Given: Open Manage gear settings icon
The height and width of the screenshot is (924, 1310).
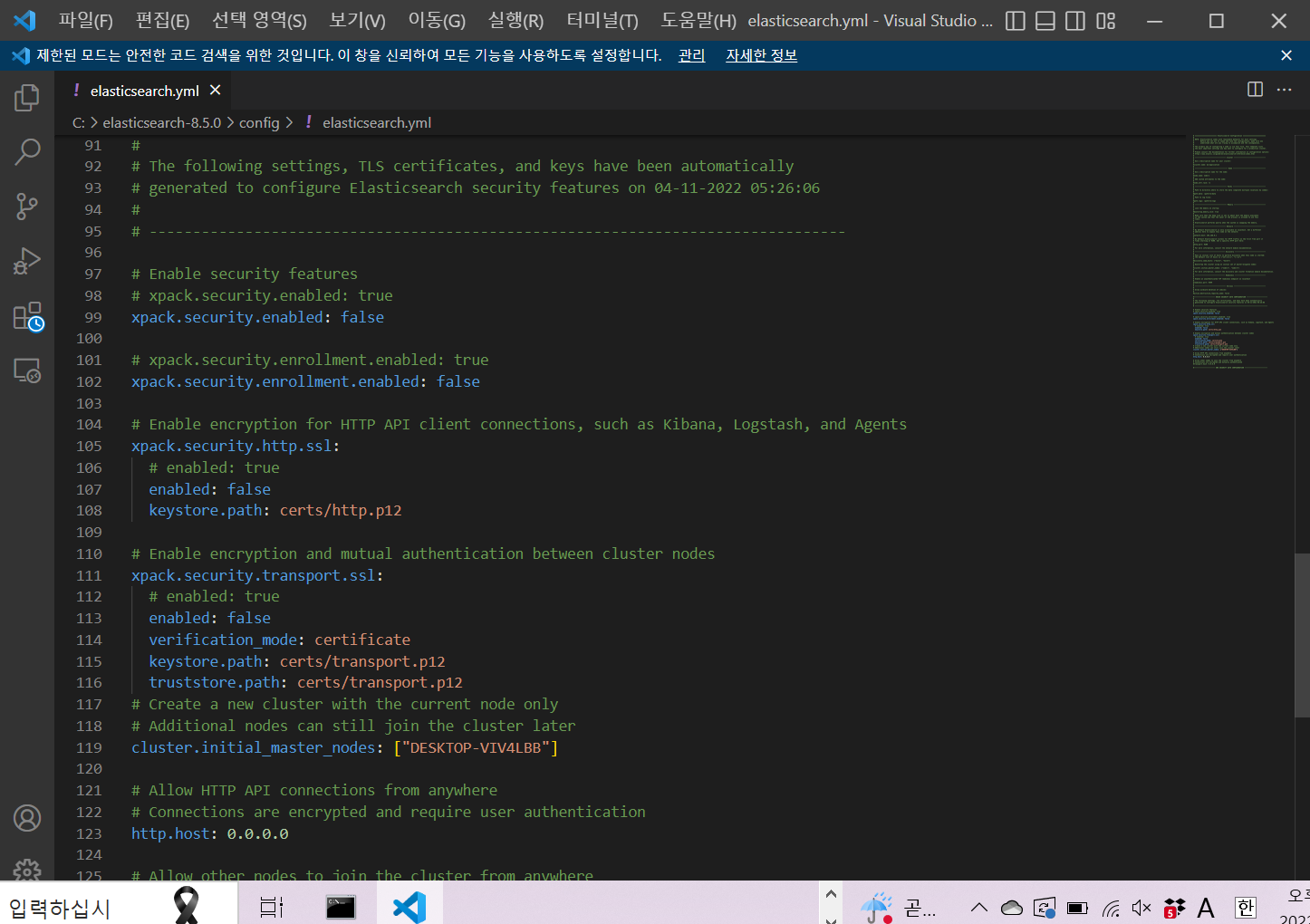Looking at the screenshot, I should 27,870.
